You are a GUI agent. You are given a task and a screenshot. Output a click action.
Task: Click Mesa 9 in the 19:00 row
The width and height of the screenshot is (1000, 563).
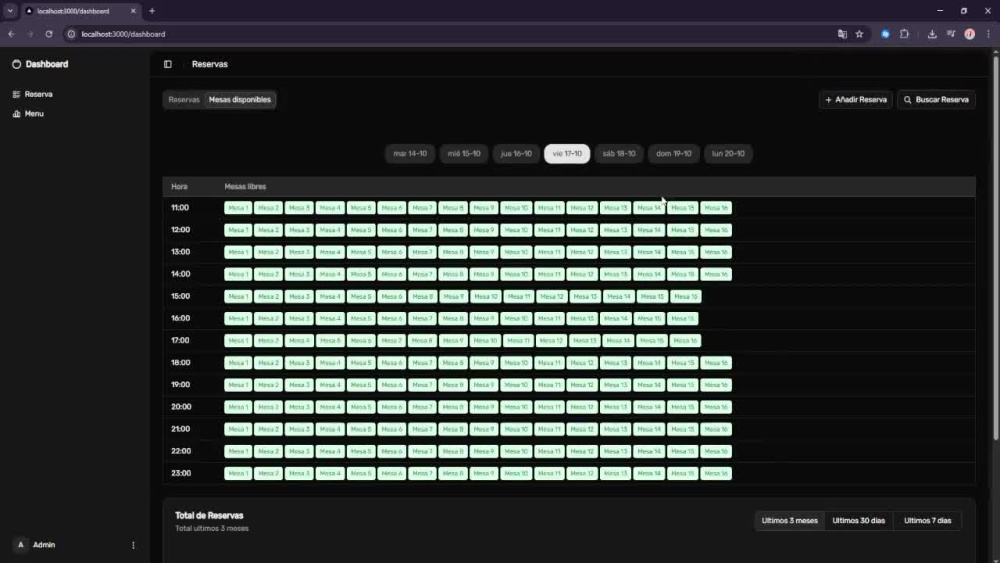pyautogui.click(x=483, y=385)
